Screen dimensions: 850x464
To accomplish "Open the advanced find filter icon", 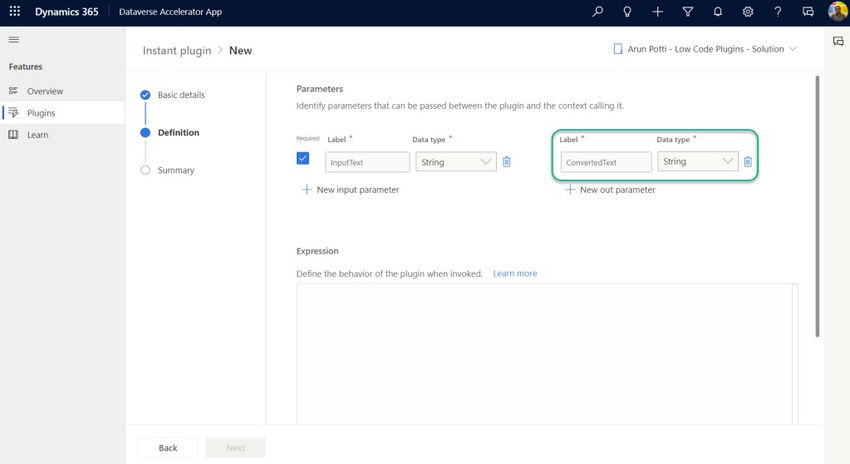I will tap(688, 12).
